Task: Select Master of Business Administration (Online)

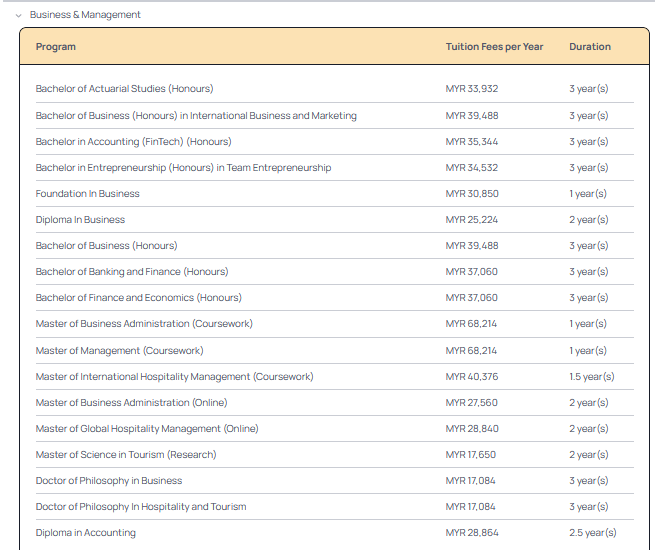Action: (132, 403)
